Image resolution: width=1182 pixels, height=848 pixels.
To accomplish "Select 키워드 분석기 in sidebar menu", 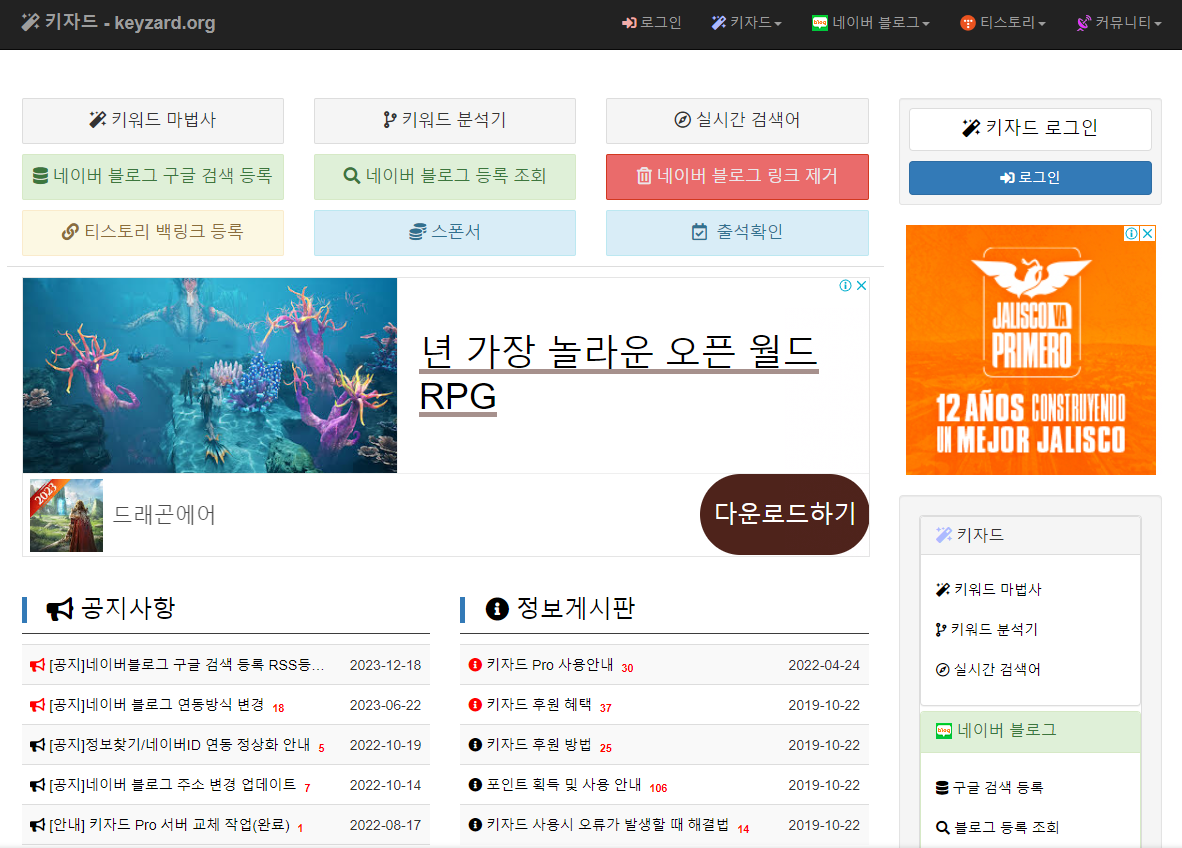I will 986,629.
